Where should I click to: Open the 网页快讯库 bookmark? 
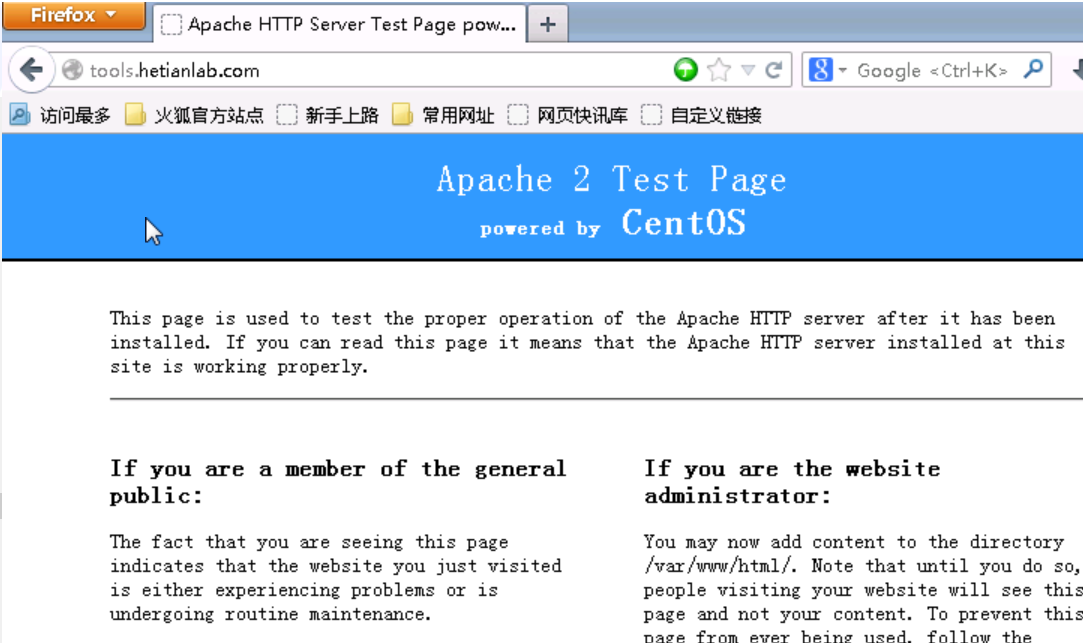click(568, 115)
